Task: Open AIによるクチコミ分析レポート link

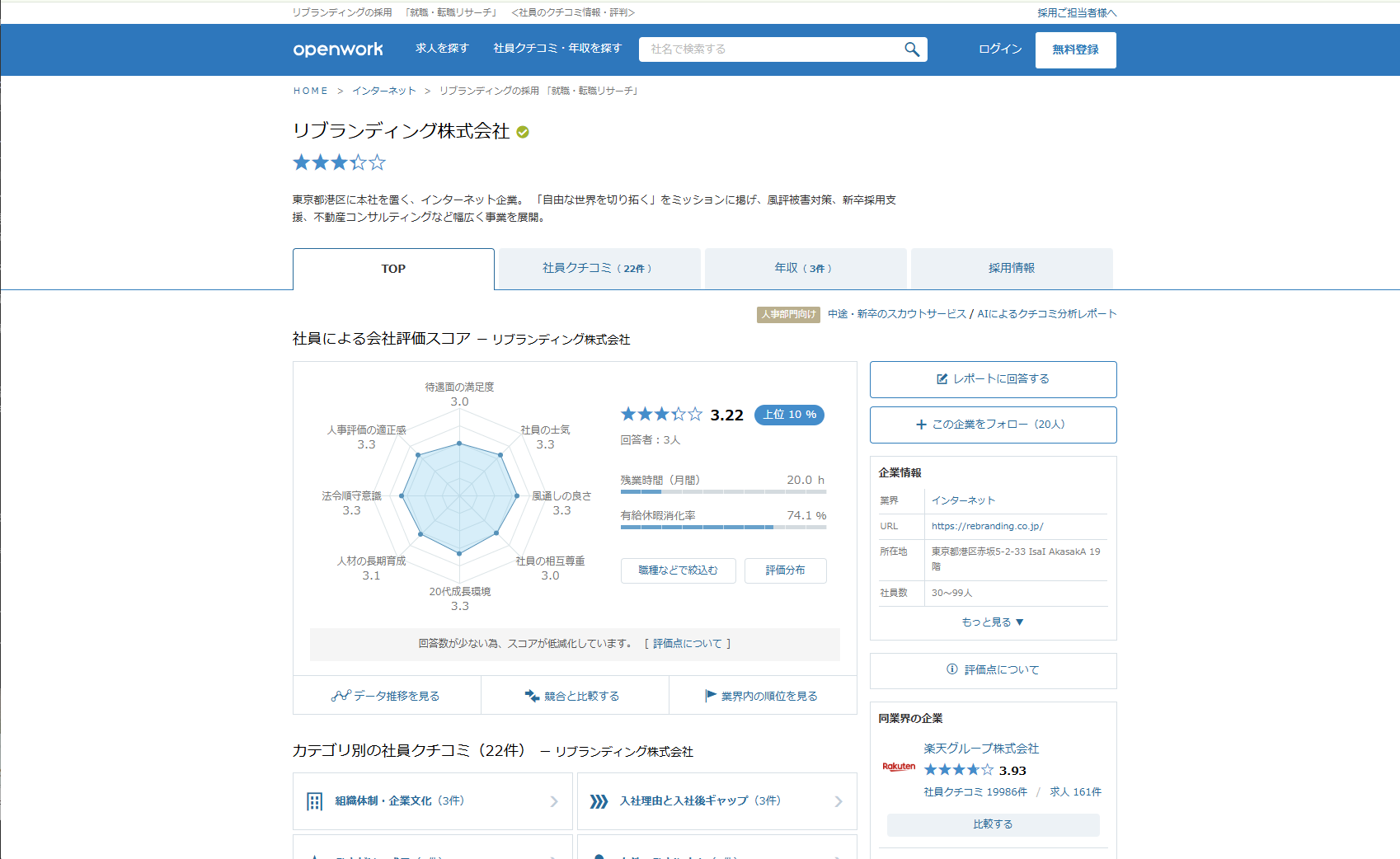Action: coord(1047,314)
